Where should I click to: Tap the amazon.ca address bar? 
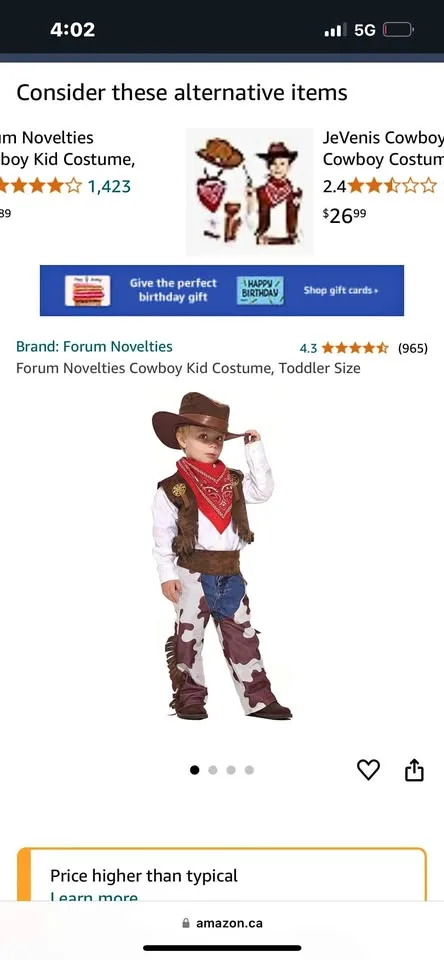222,923
